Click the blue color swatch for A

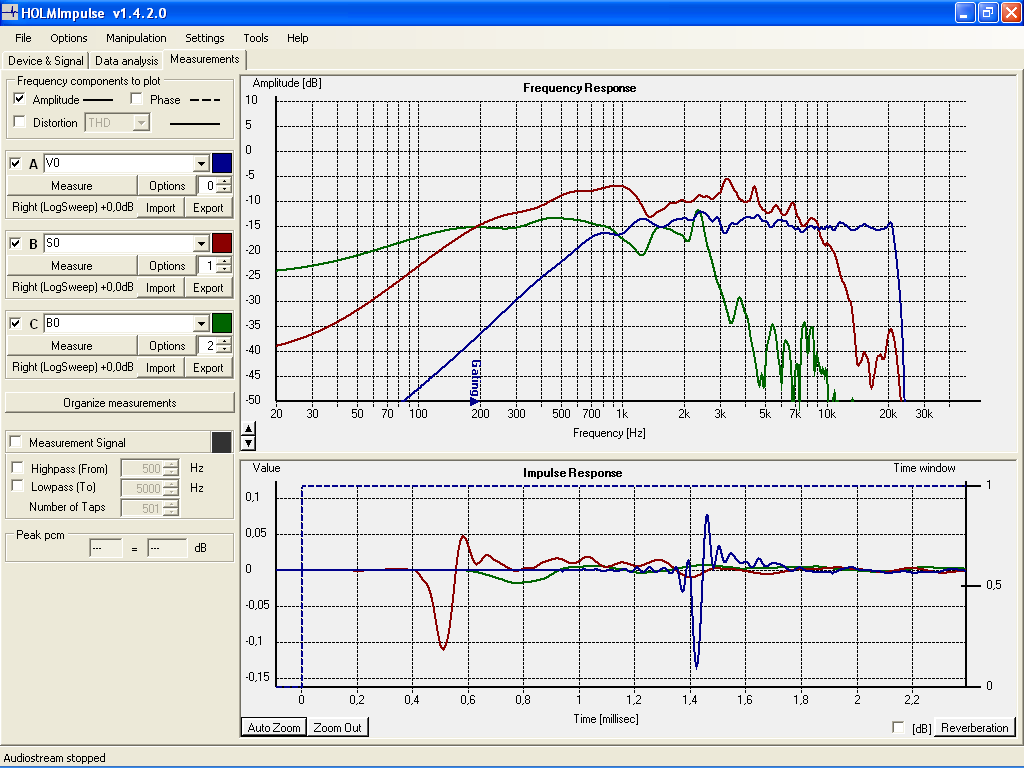coord(222,163)
